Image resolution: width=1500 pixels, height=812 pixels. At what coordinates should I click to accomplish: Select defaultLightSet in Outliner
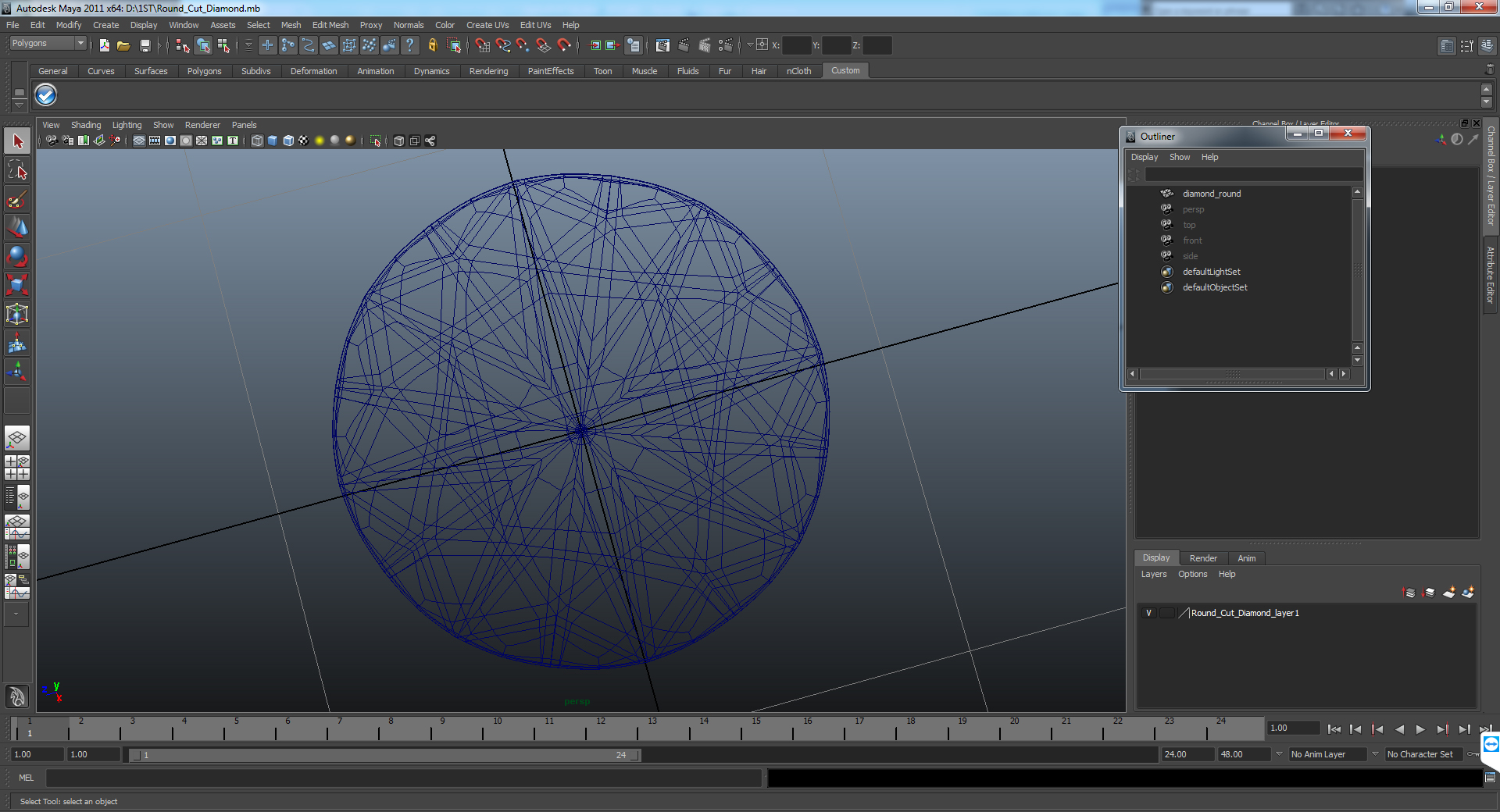pos(1211,272)
